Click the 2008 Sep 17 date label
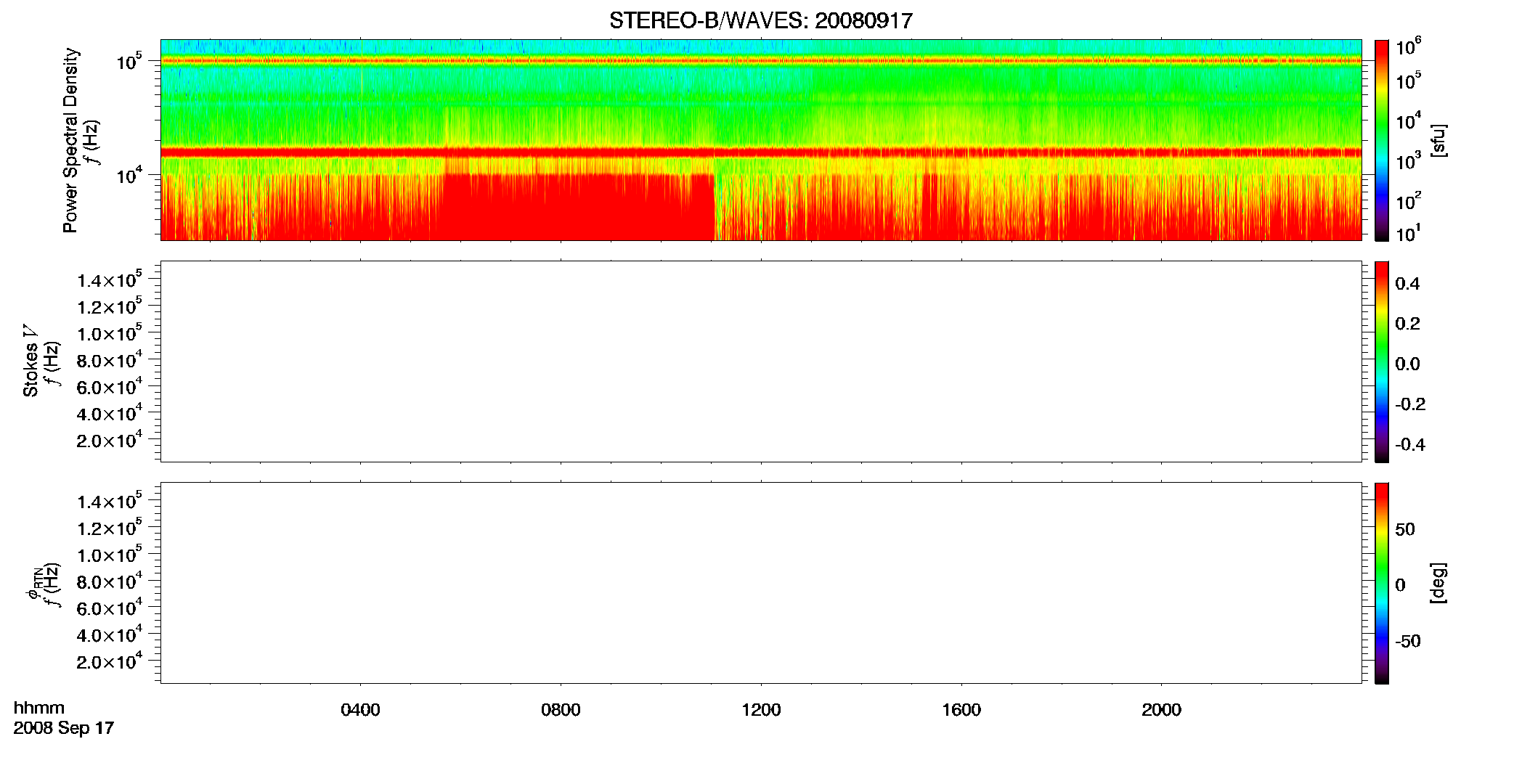 point(64,728)
